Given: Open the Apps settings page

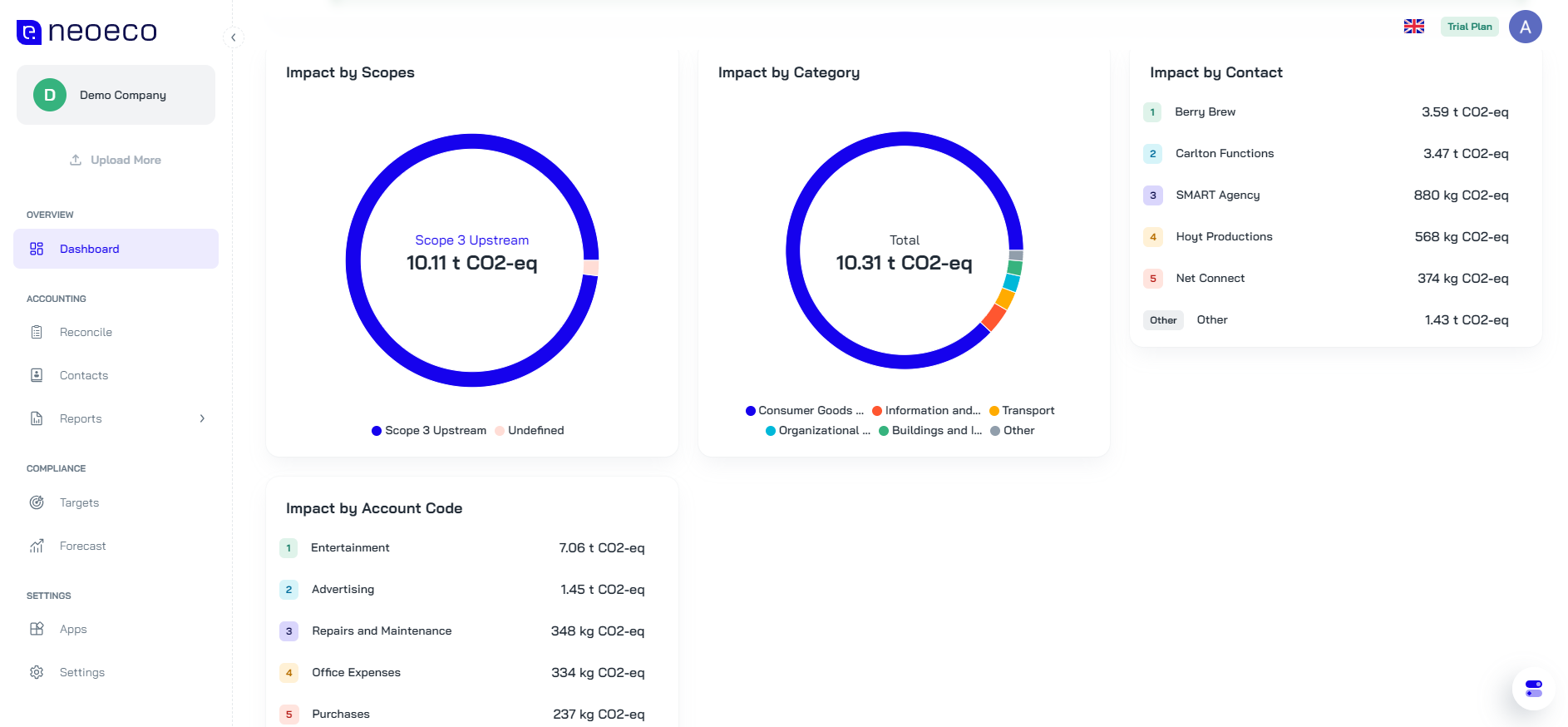Looking at the screenshot, I should click(116, 629).
